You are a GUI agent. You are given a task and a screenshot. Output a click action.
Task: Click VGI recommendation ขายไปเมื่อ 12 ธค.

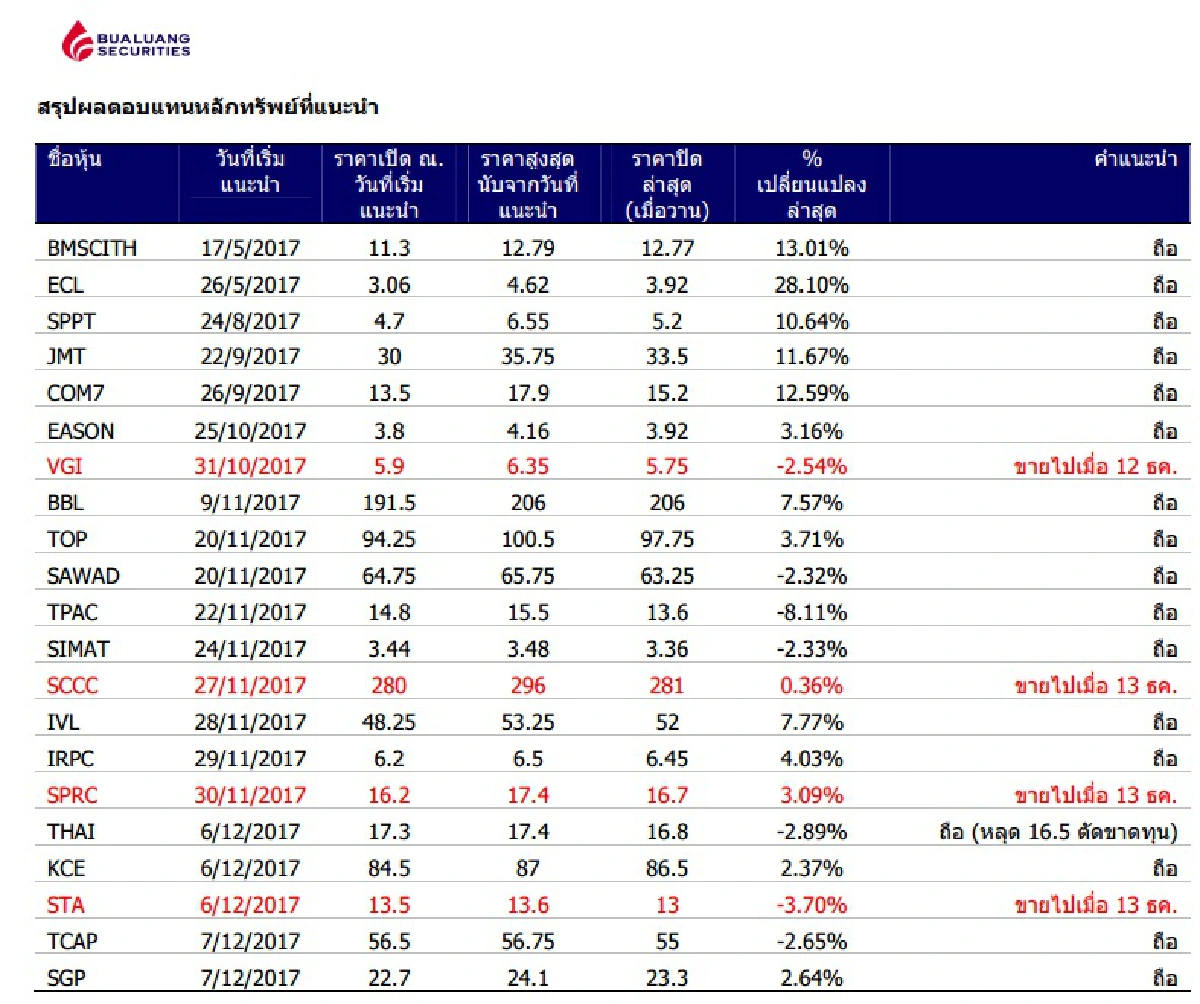(1094, 466)
